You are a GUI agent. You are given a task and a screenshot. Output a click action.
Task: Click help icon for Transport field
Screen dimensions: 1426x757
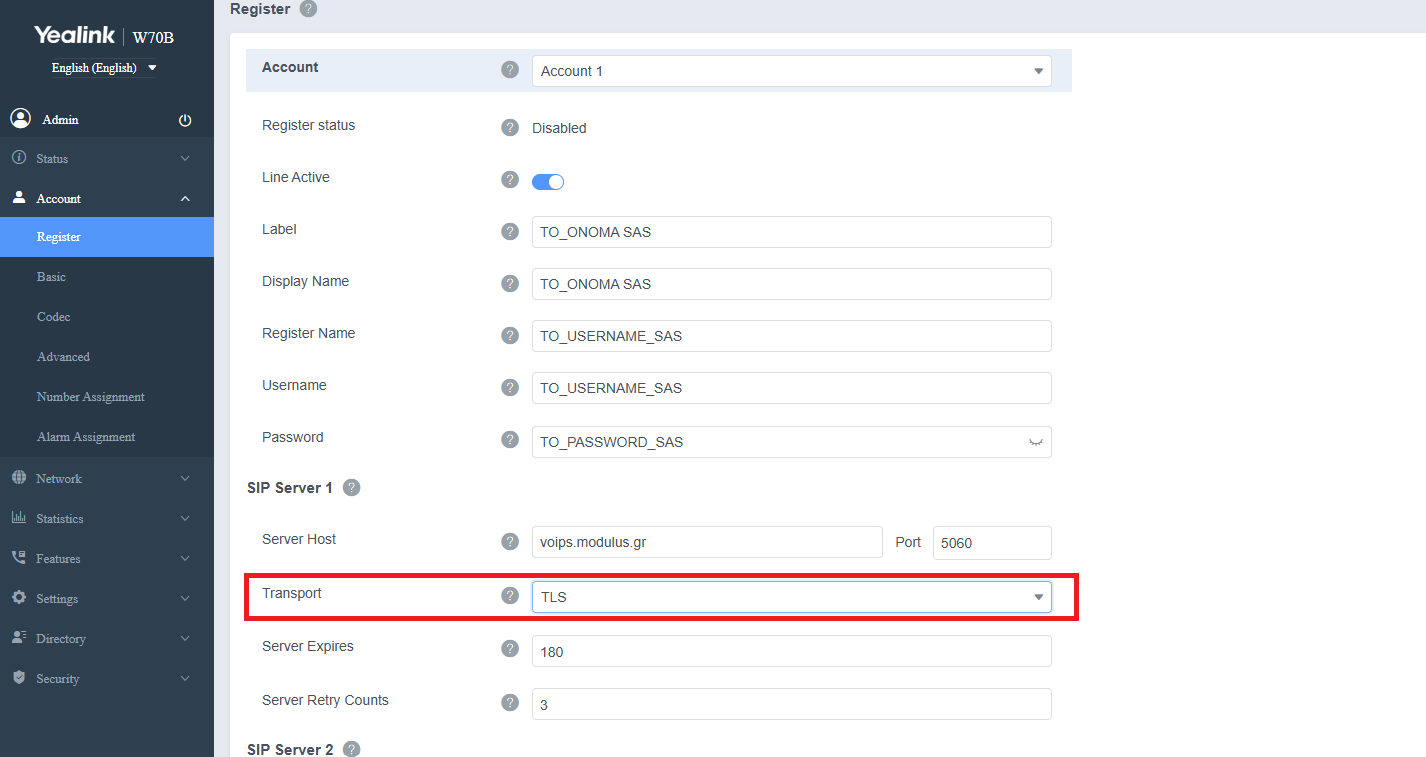(510, 596)
